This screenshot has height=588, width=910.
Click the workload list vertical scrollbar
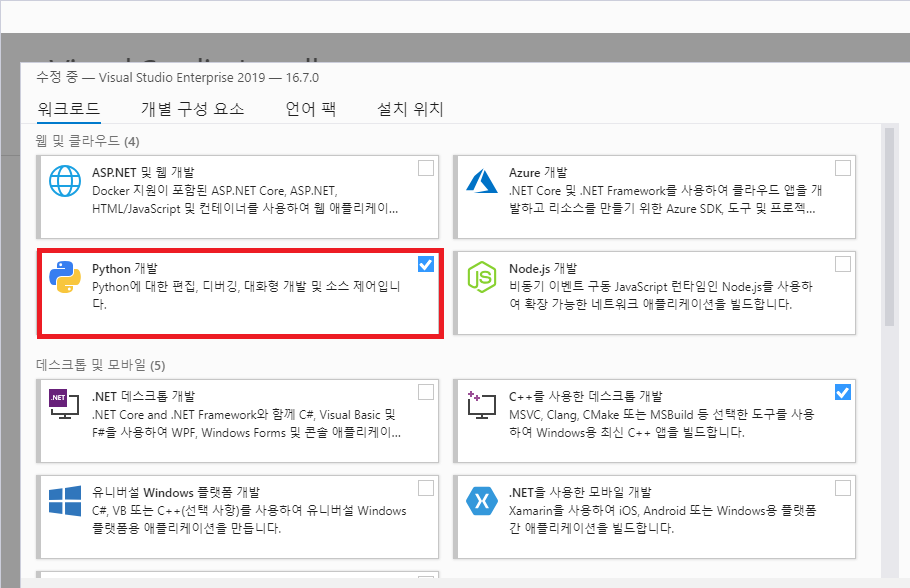click(889, 226)
